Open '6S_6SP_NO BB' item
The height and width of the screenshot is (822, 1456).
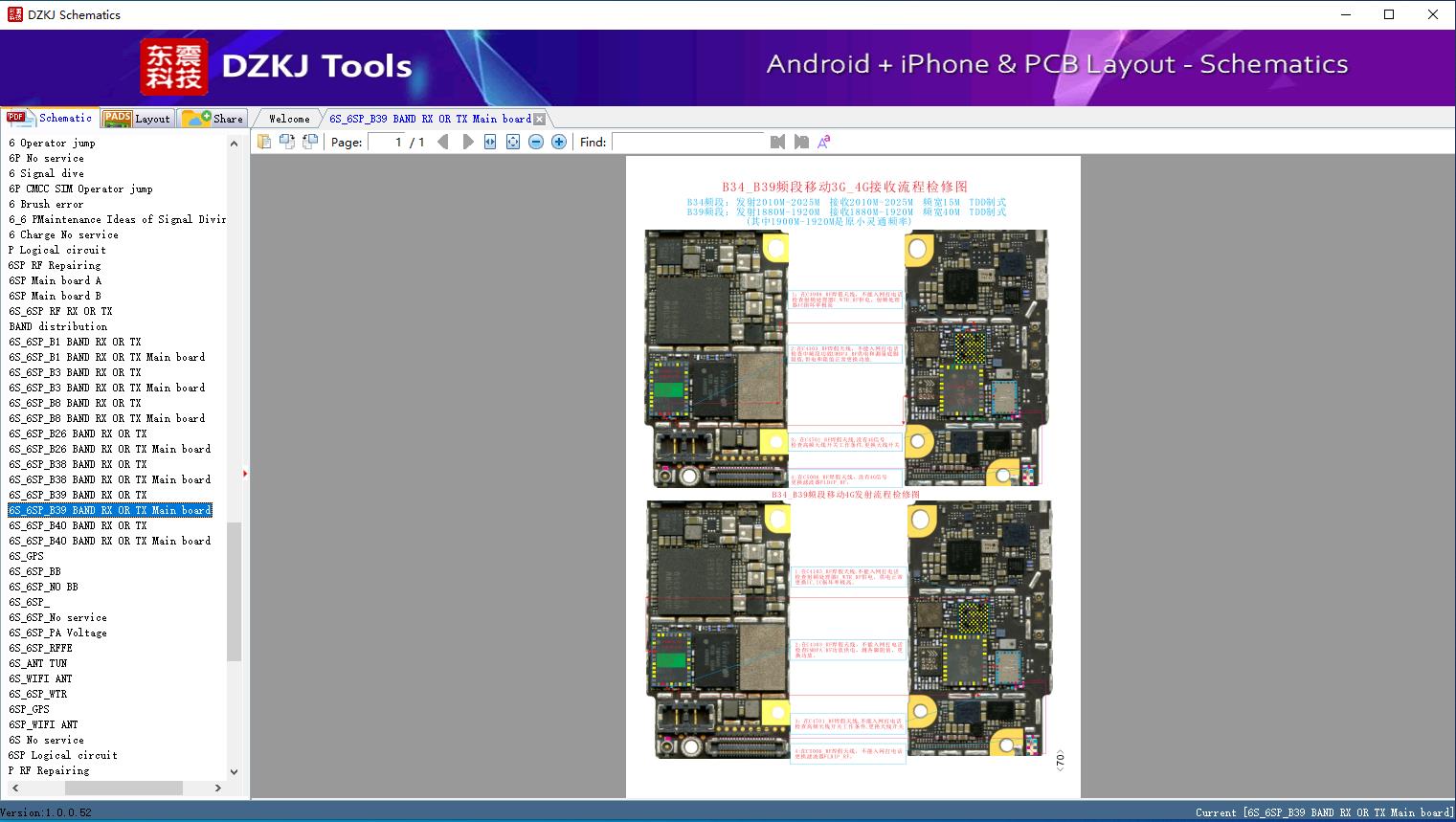pyautogui.click(x=43, y=587)
